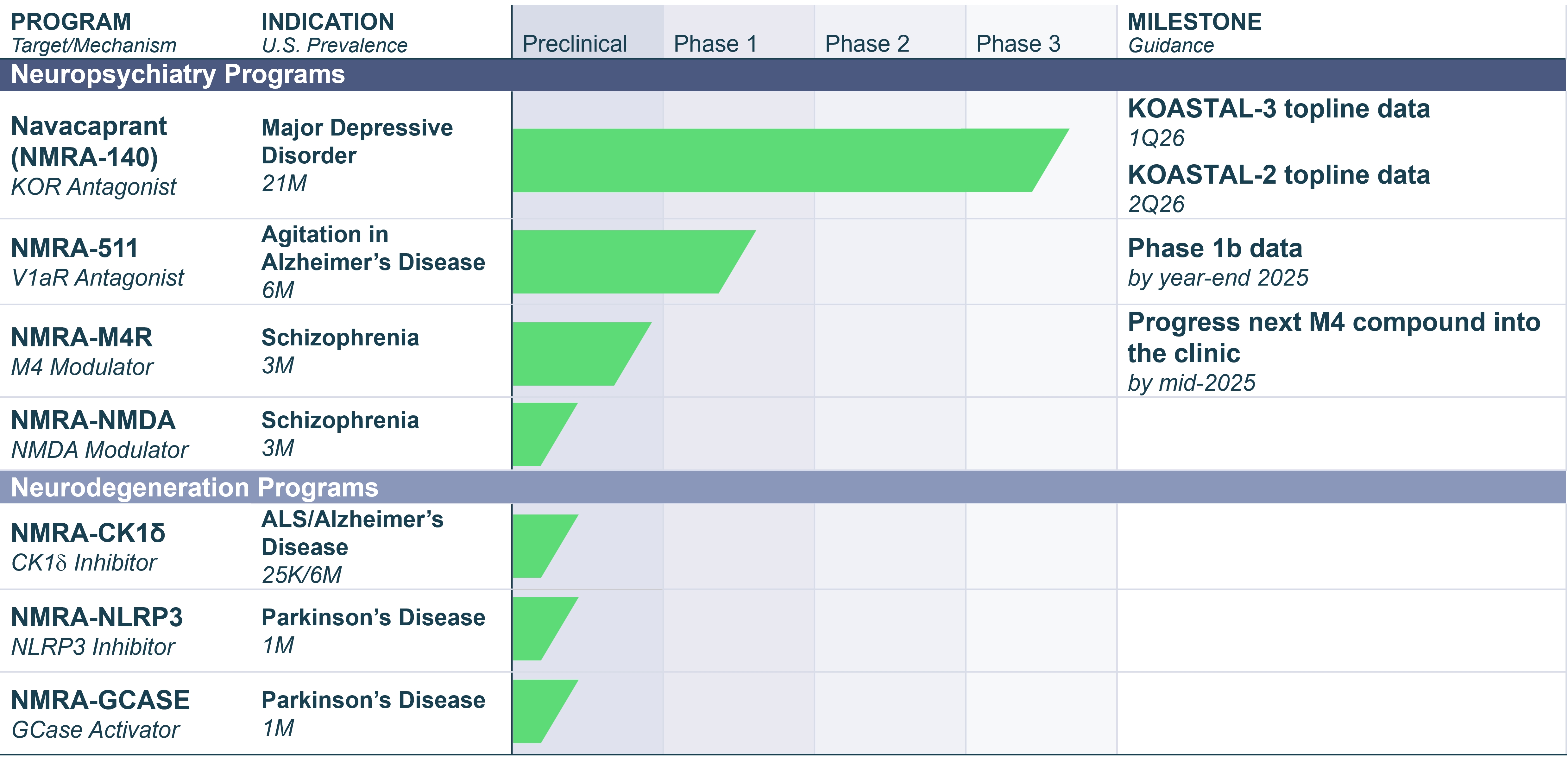1568x757 pixels.
Task: Click the NMRA-NMDA program label
Action: click(93, 420)
